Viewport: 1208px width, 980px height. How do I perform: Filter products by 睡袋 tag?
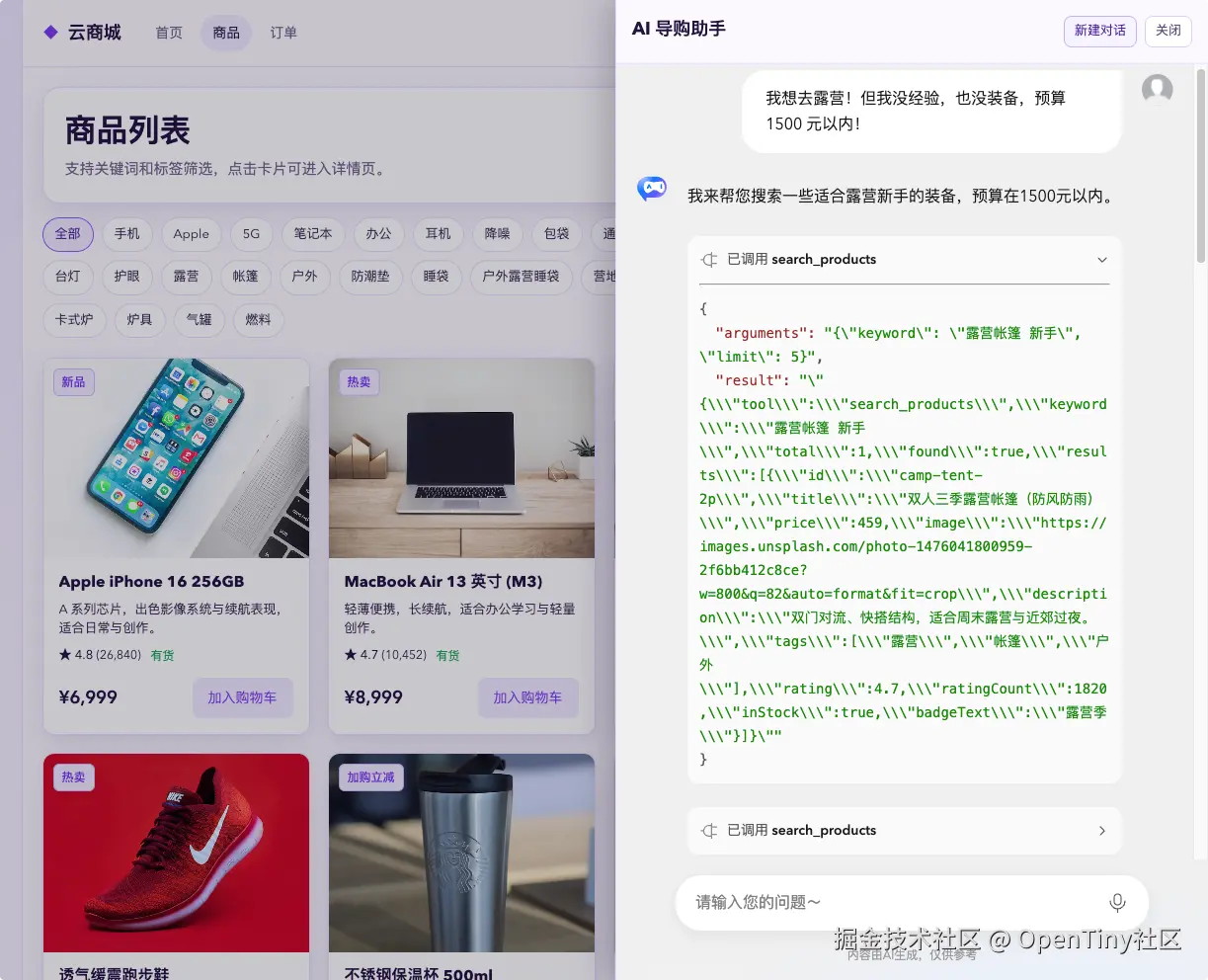point(437,277)
